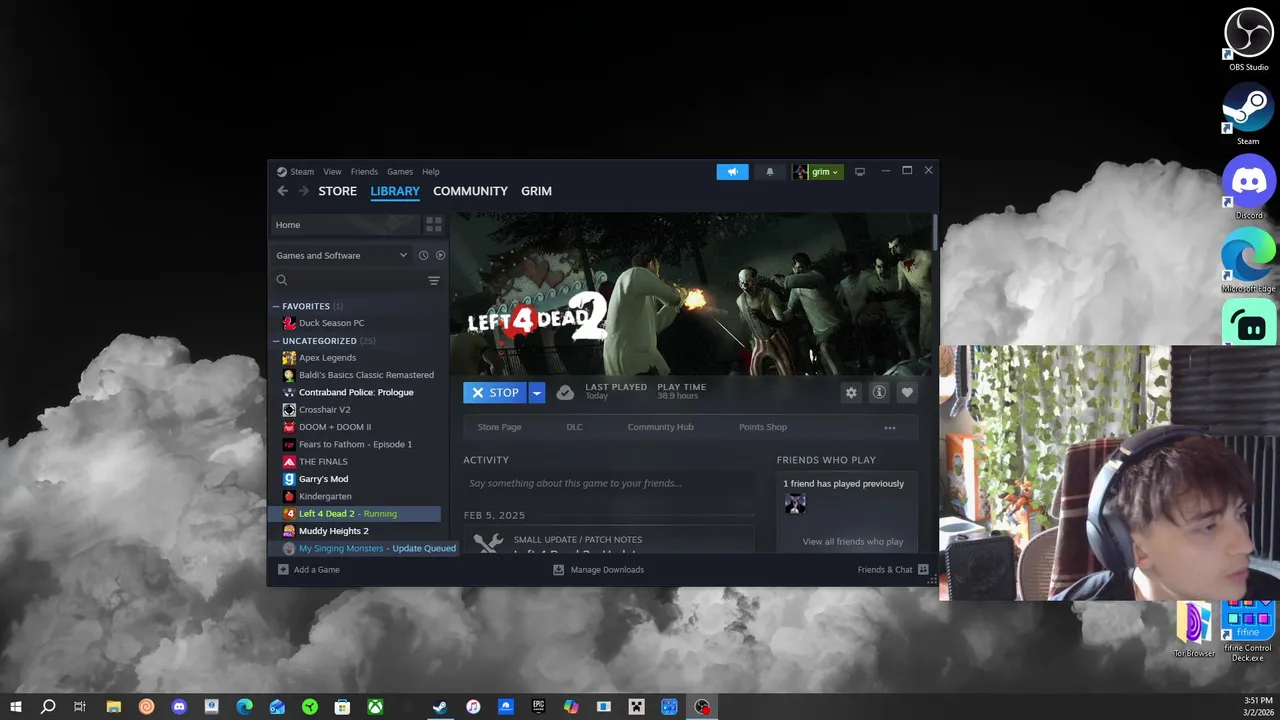Go to the COMMUNITY tab
This screenshot has width=1280, height=720.
point(470,191)
